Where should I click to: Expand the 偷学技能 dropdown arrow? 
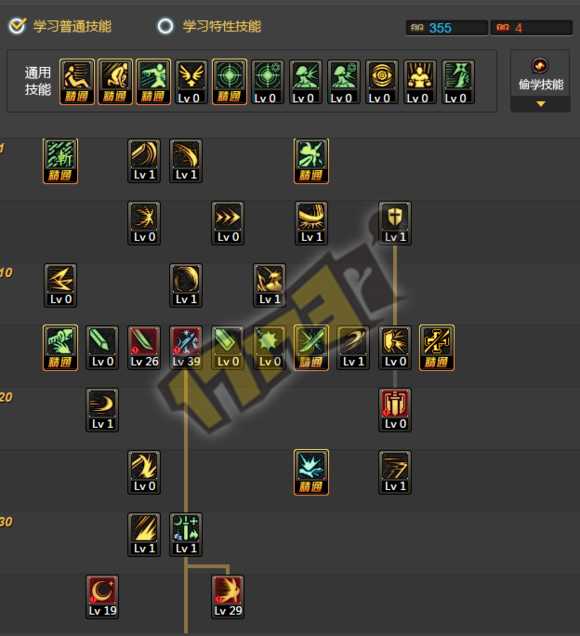540,104
